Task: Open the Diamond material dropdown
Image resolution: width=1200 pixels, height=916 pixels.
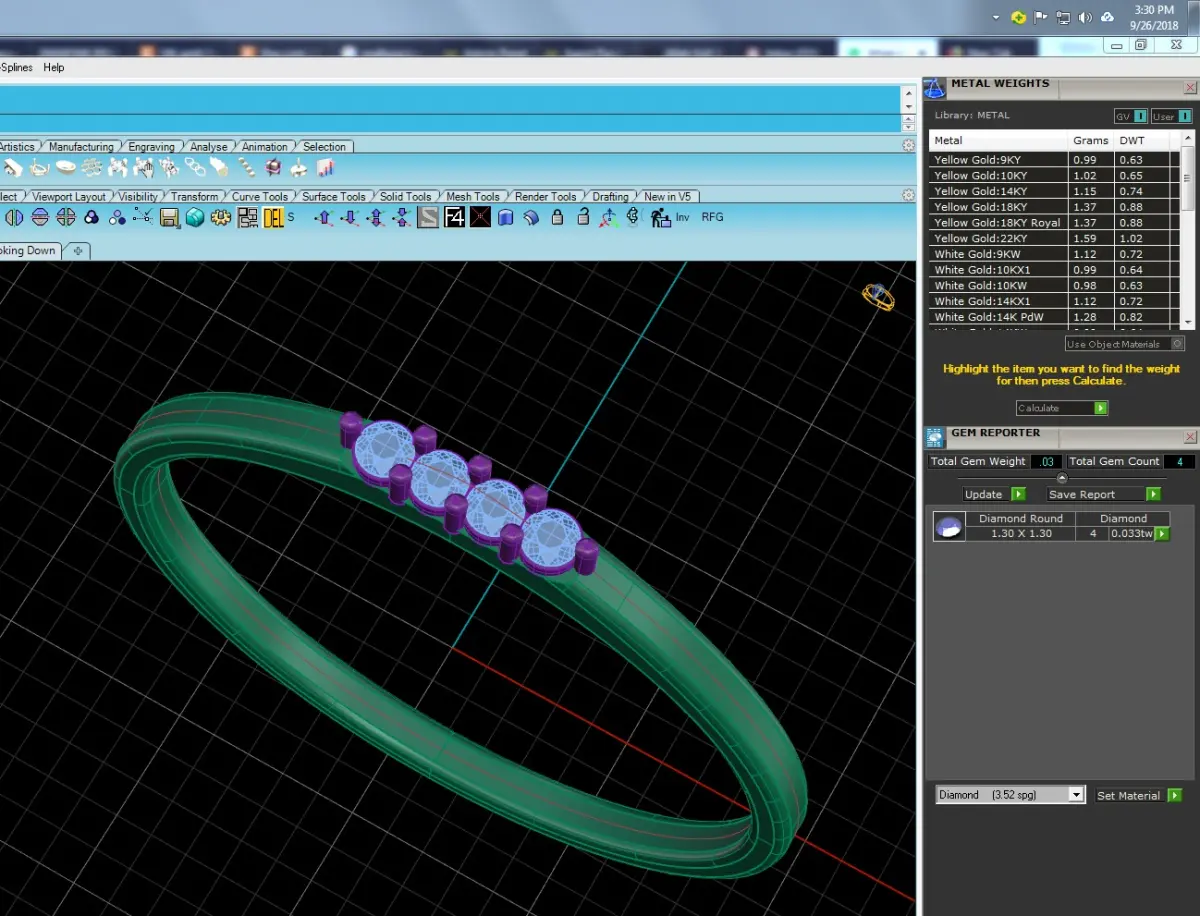Action: pyautogui.click(x=1010, y=795)
